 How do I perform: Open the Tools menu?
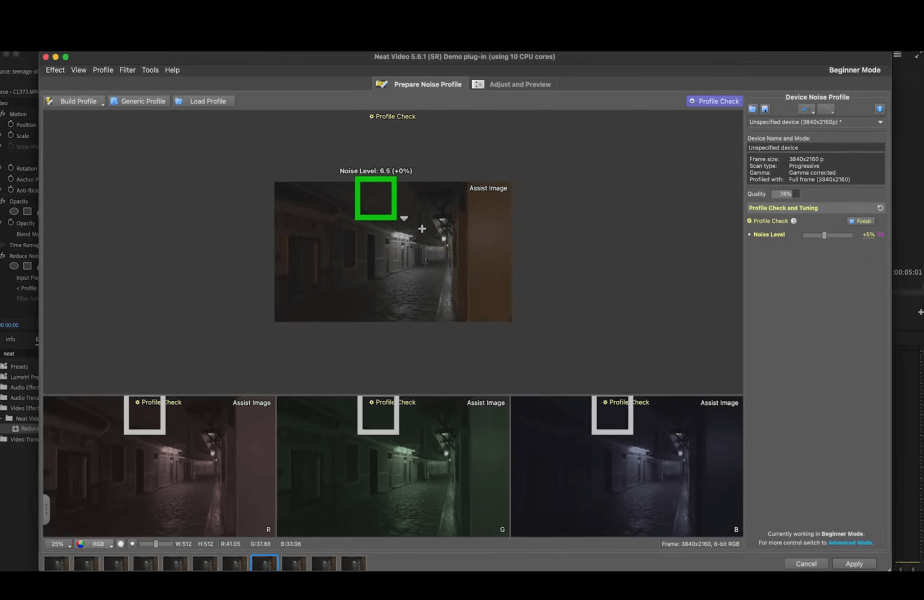(150, 70)
